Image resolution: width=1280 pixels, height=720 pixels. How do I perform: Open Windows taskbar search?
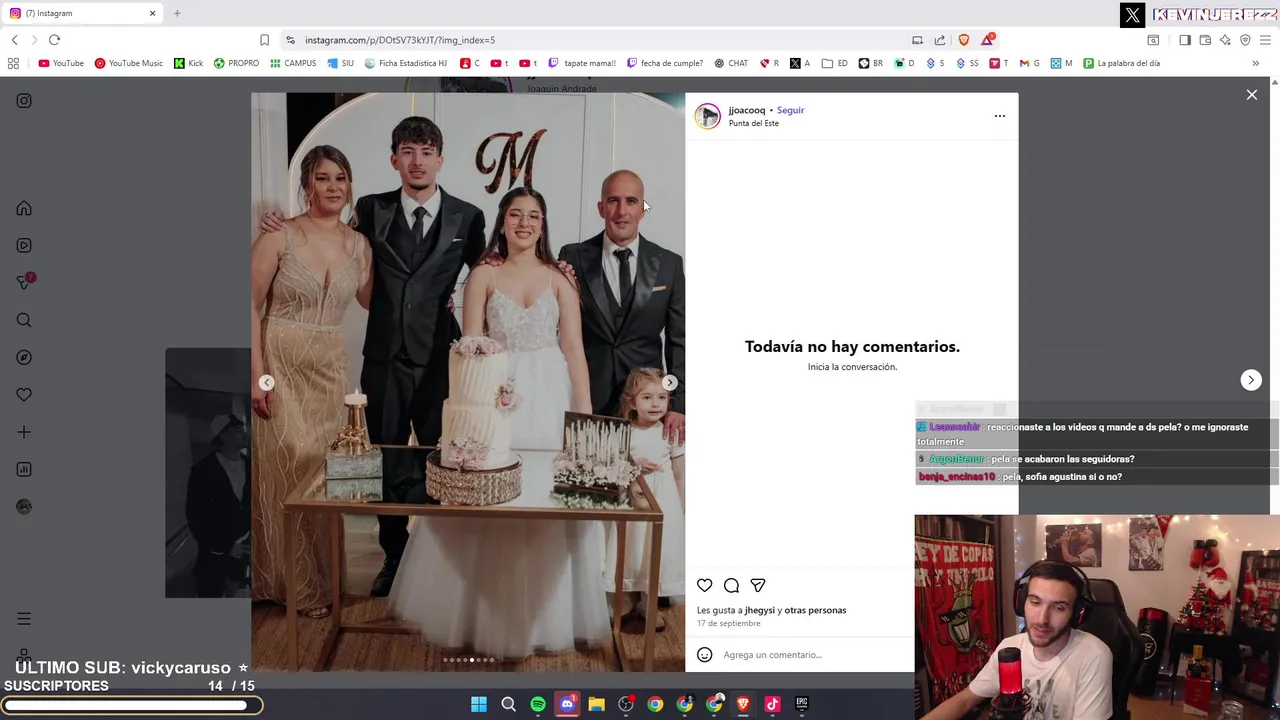tap(508, 704)
